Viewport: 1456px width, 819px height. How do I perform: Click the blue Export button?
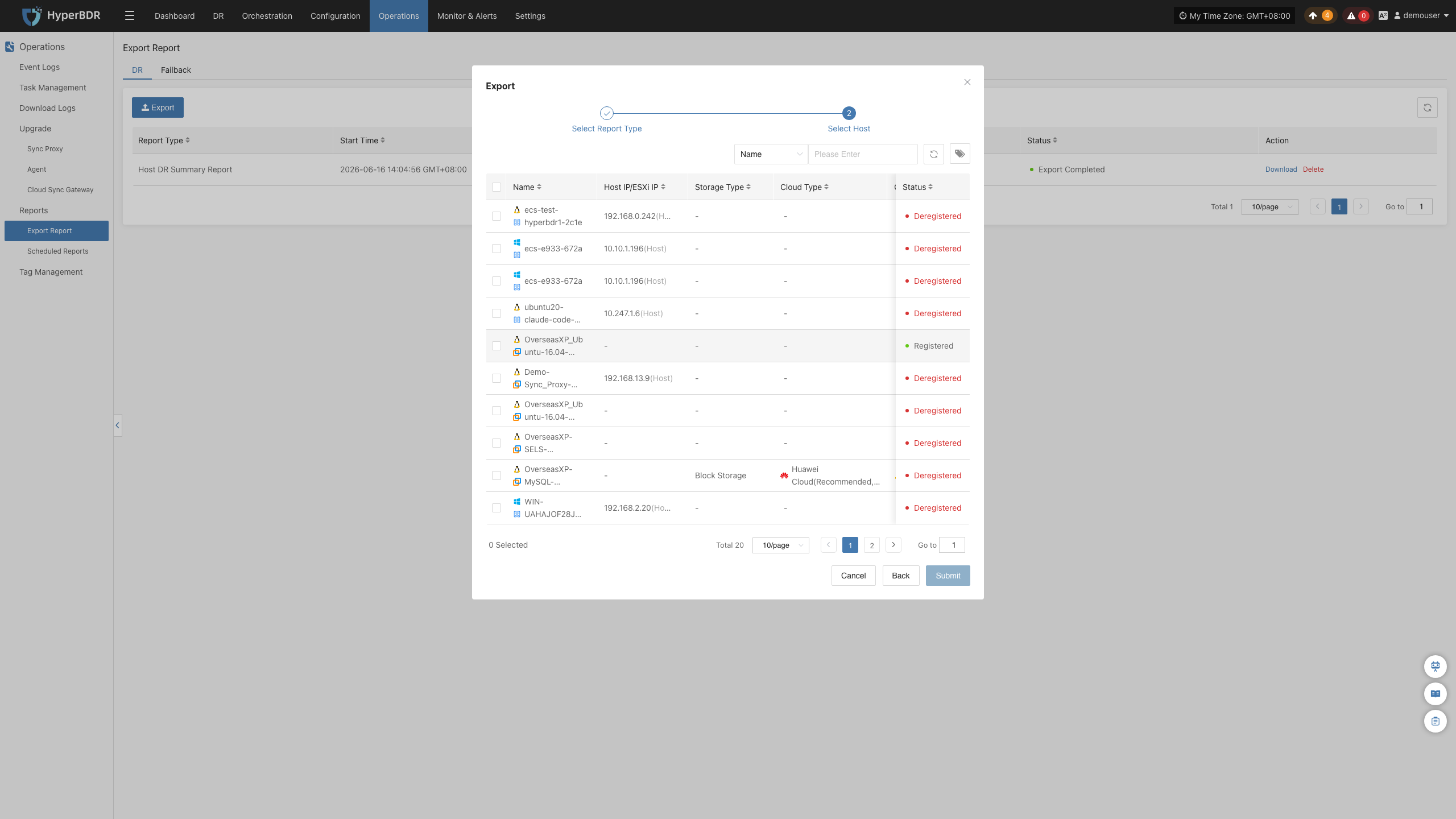(158, 107)
